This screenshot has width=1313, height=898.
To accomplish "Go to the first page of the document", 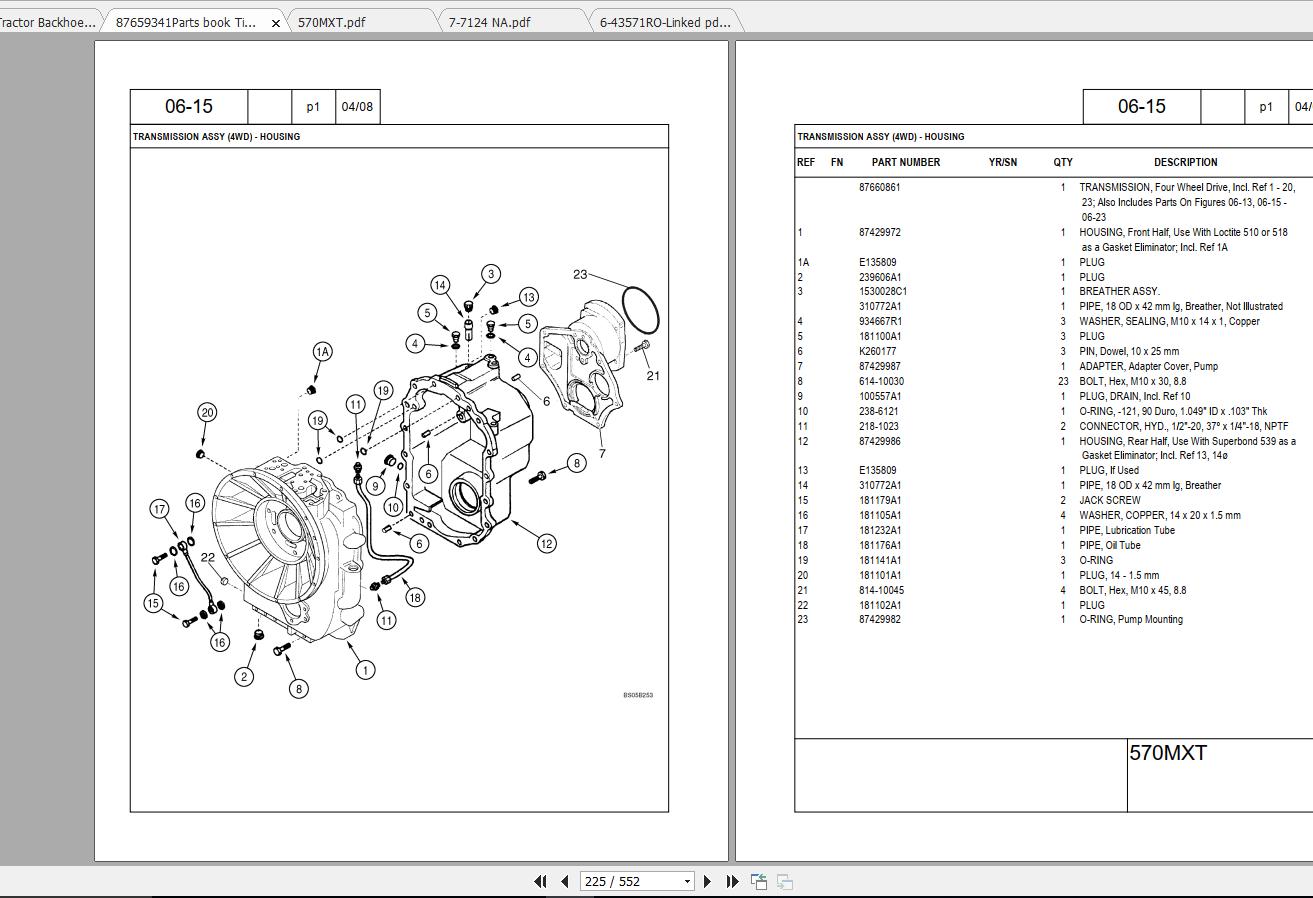I will pos(540,881).
